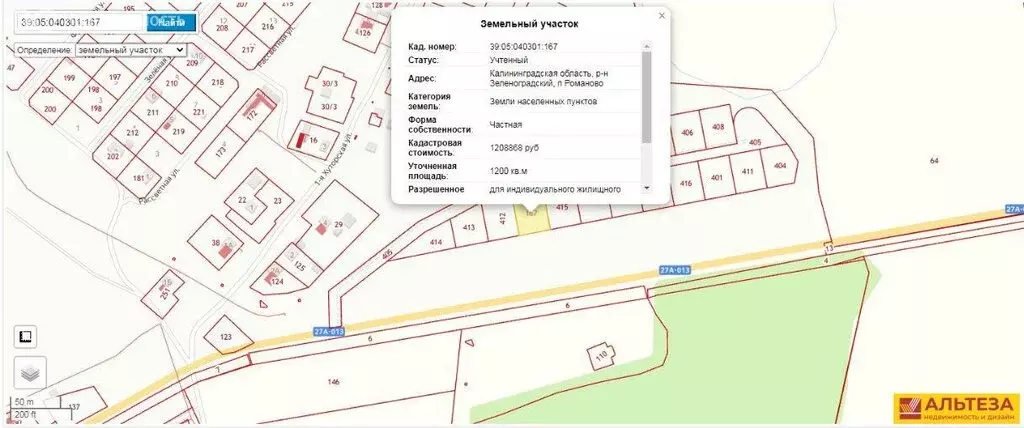Click cadastral number value 39:05:040301:167 in popup
This screenshot has height=428, width=1024.
tap(524, 46)
